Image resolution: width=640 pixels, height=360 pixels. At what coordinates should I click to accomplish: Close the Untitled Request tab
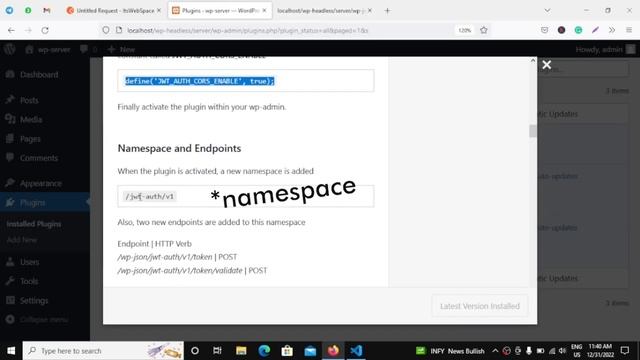[x=159, y=11]
